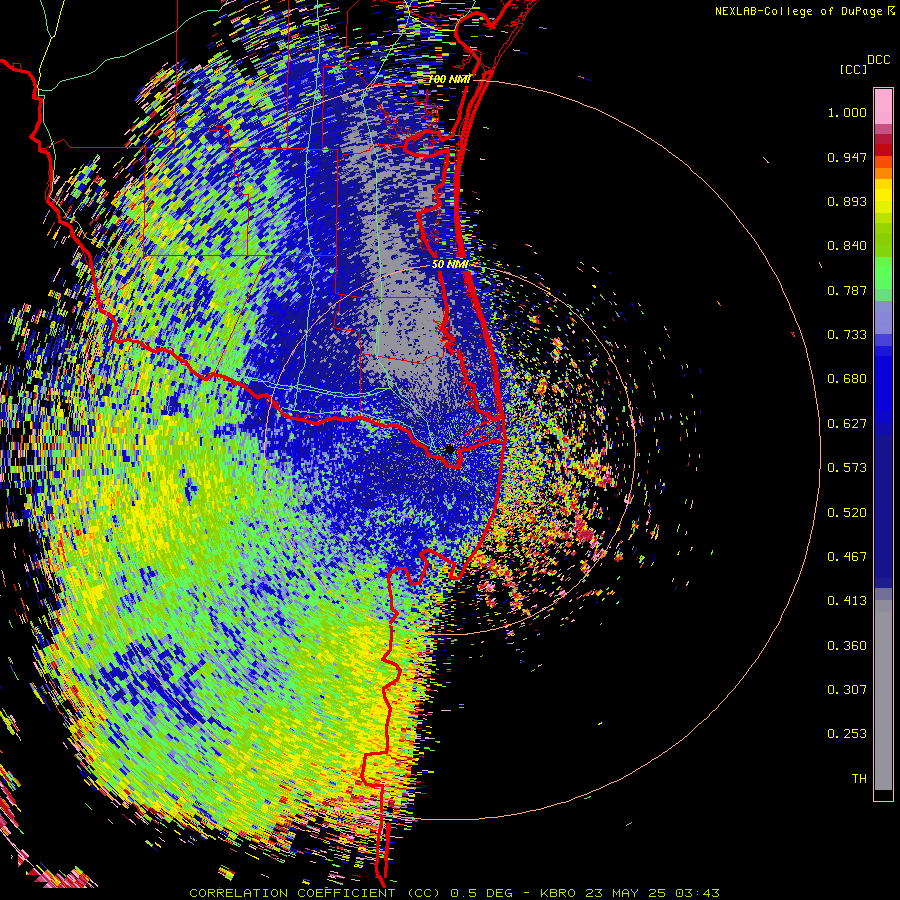
Task: Pick the periwinkle segment near 0.733
Action: click(x=883, y=319)
